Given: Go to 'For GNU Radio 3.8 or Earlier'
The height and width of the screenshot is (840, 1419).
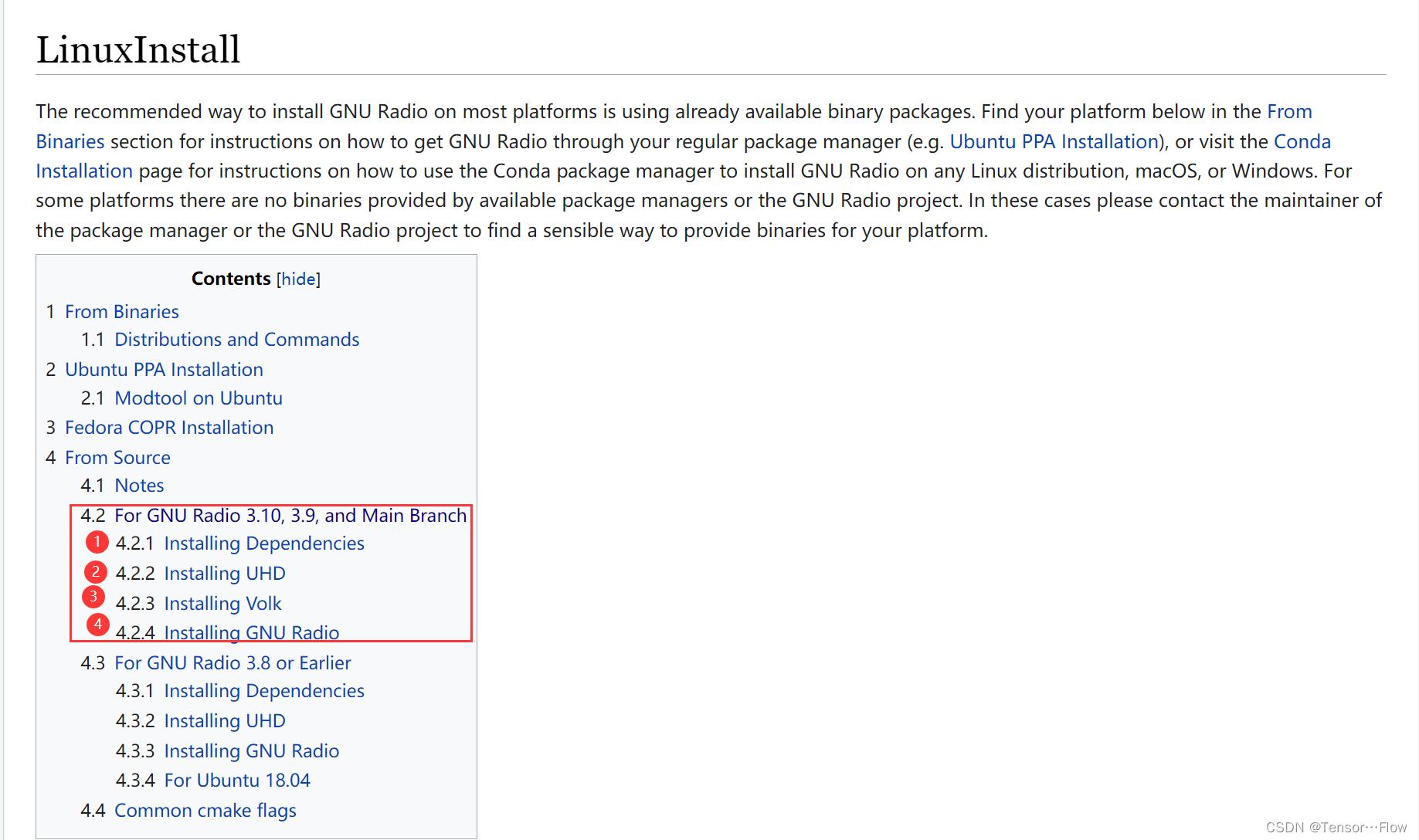Looking at the screenshot, I should [233, 663].
